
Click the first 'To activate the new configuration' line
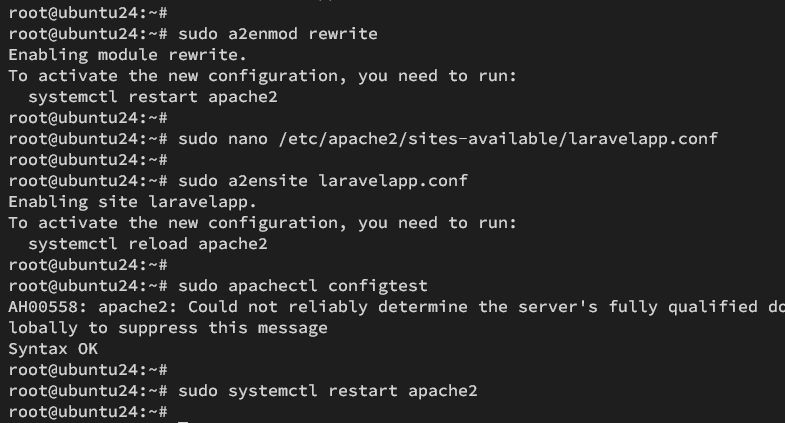pyautogui.click(x=262, y=76)
